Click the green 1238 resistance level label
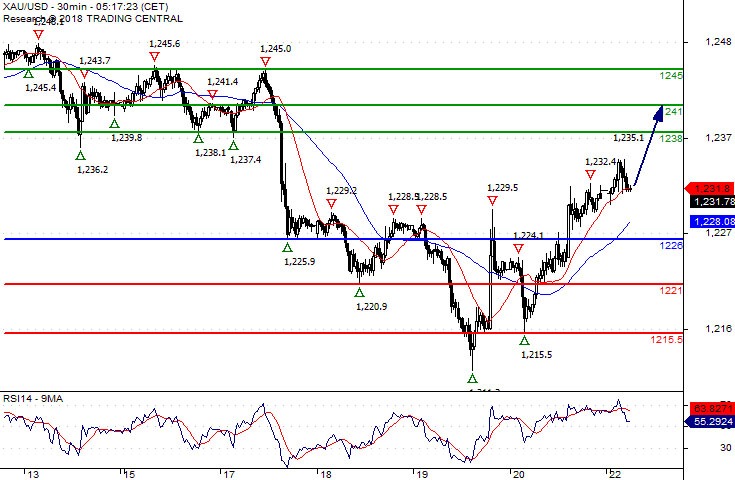Viewport: 735px width, 480px height. pyautogui.click(x=671, y=138)
